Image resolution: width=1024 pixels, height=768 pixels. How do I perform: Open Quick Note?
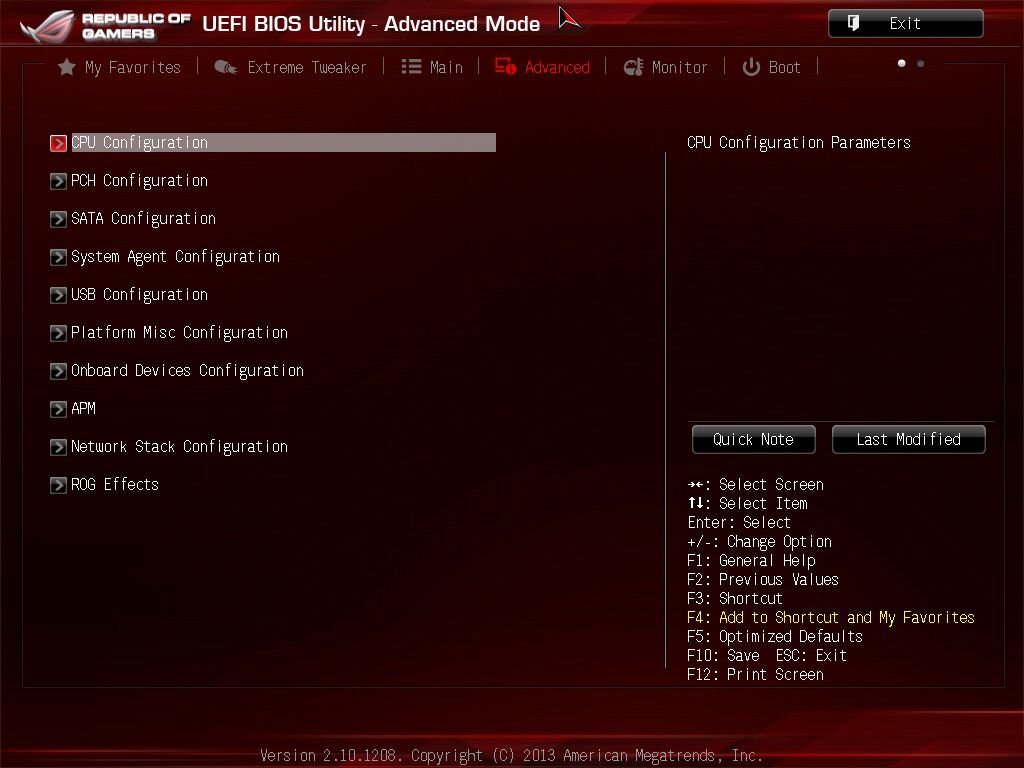click(x=754, y=440)
